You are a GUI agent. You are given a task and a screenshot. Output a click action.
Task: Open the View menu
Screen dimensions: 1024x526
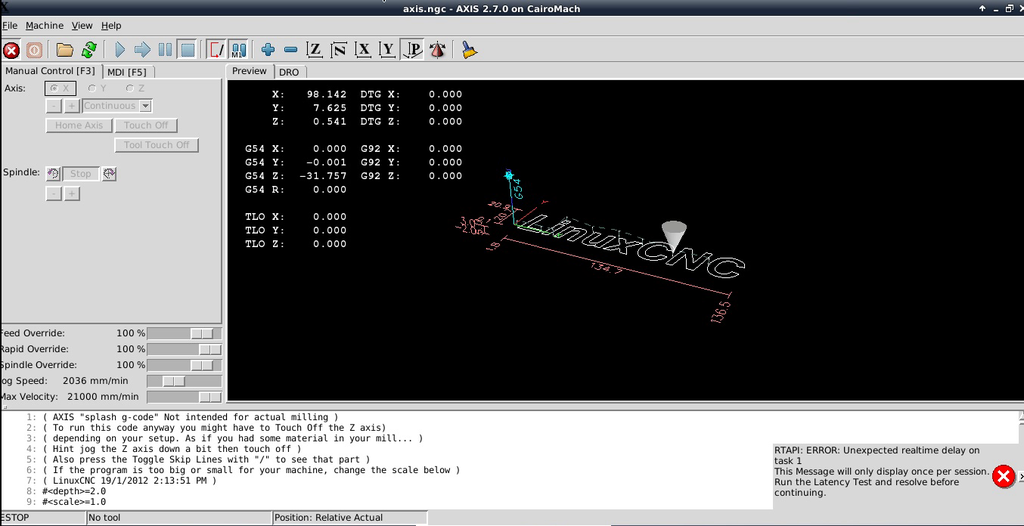82,25
